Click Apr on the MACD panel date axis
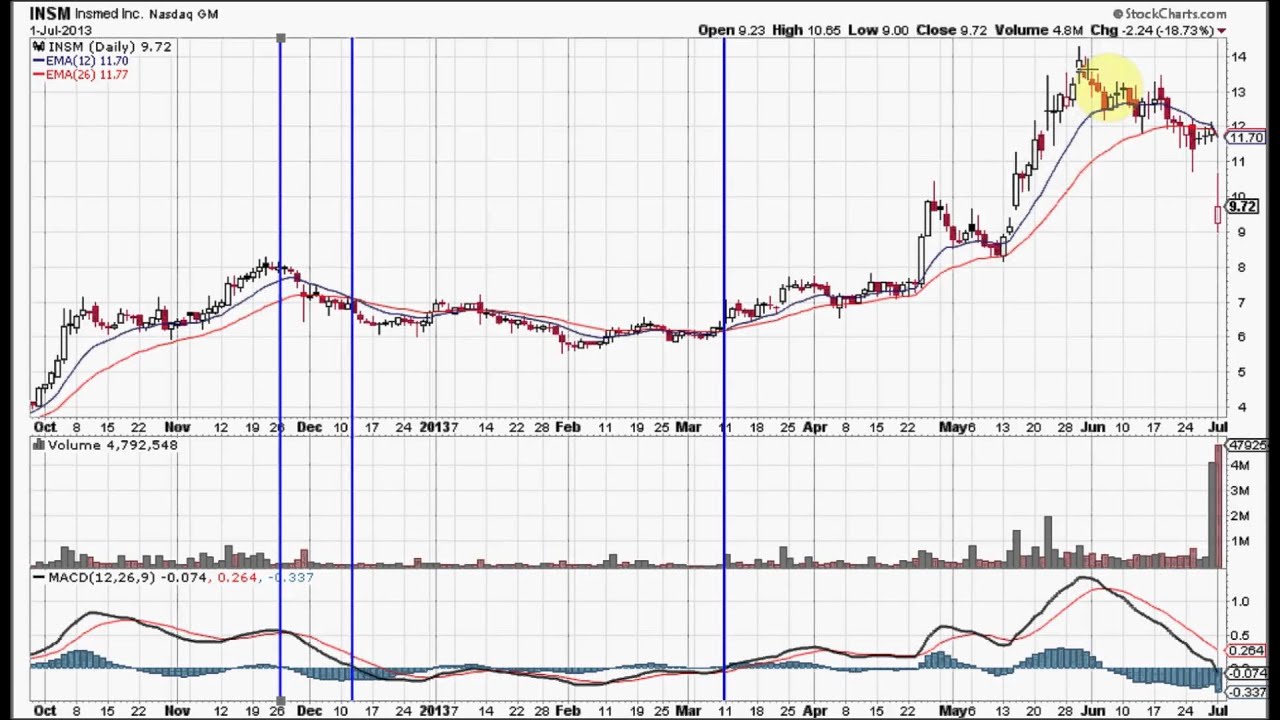Image resolution: width=1280 pixels, height=720 pixels. [x=816, y=710]
